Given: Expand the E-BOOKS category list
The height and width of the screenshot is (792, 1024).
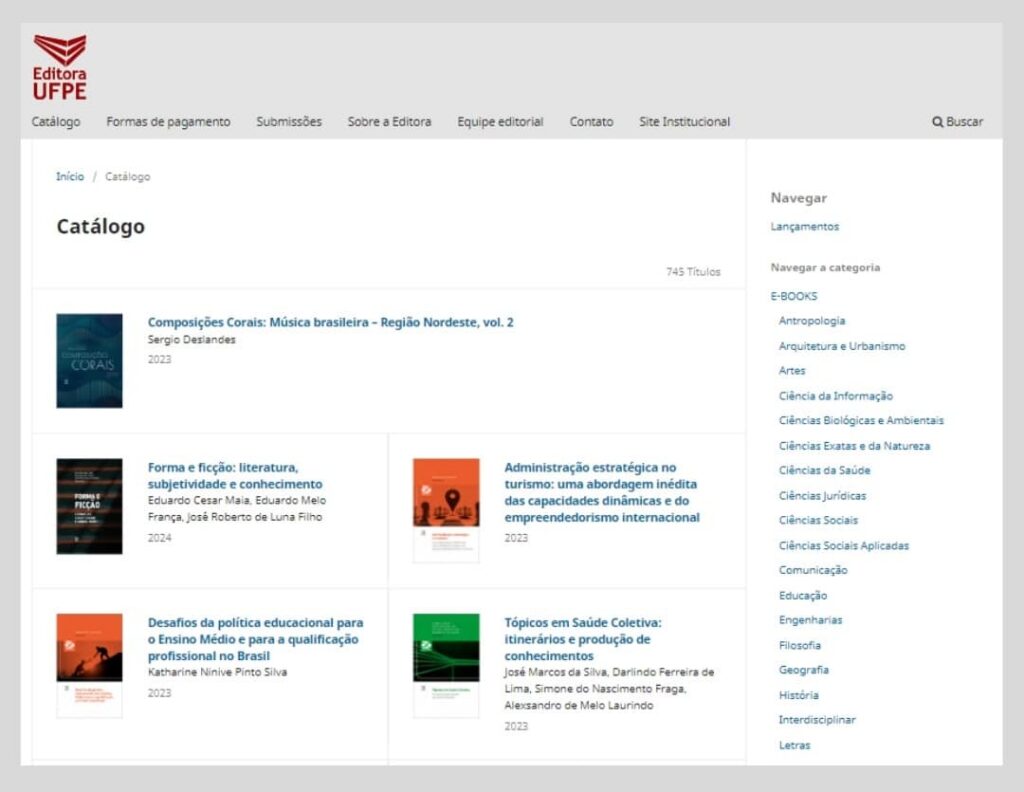Looking at the screenshot, I should (x=794, y=295).
